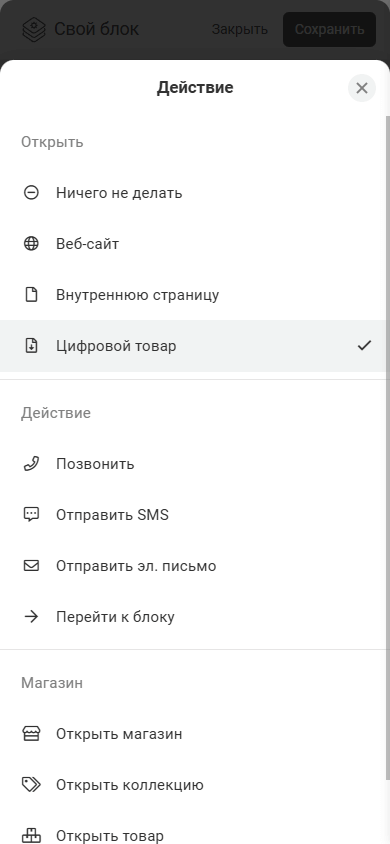
Task: Click the no-action circle icon beside Ничего не делать
Action: click(31, 193)
